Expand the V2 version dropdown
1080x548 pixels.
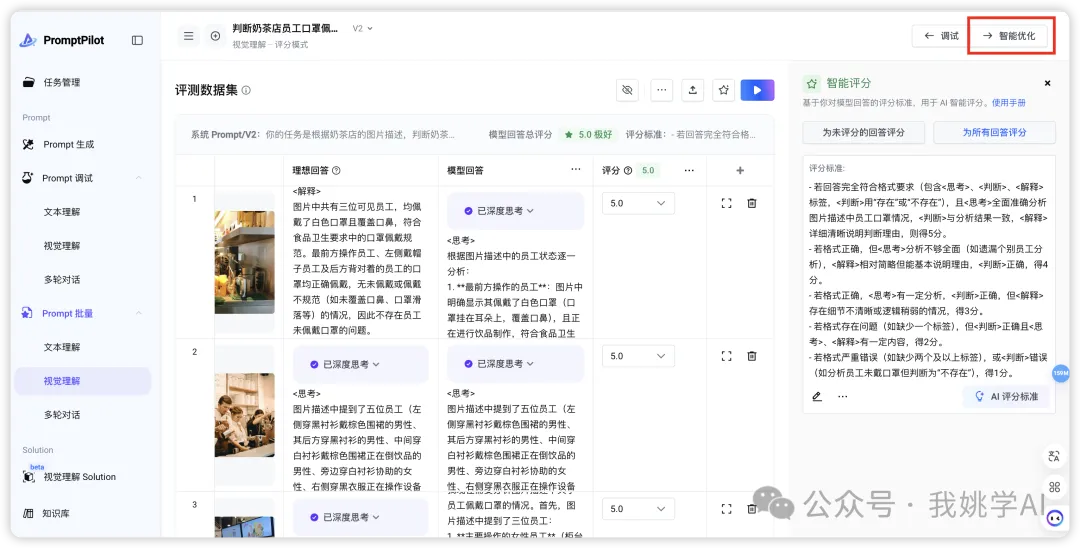[x=362, y=29]
